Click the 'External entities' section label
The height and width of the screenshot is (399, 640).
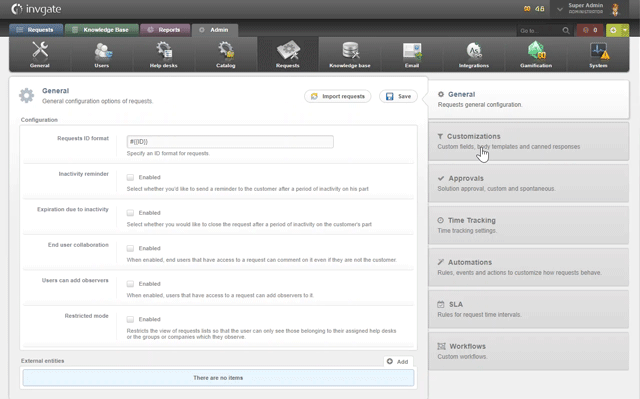[42, 361]
